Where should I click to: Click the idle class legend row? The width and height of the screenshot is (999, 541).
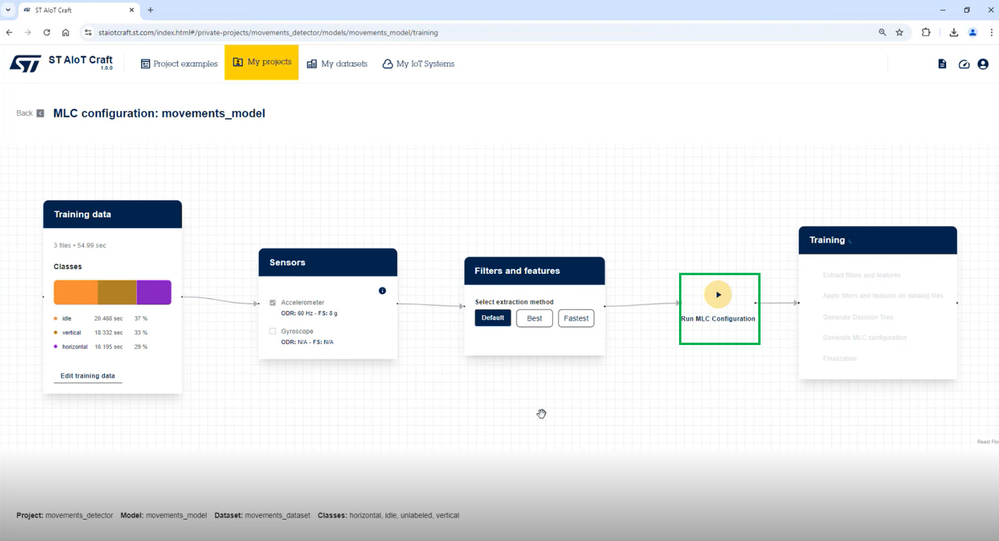click(x=101, y=319)
